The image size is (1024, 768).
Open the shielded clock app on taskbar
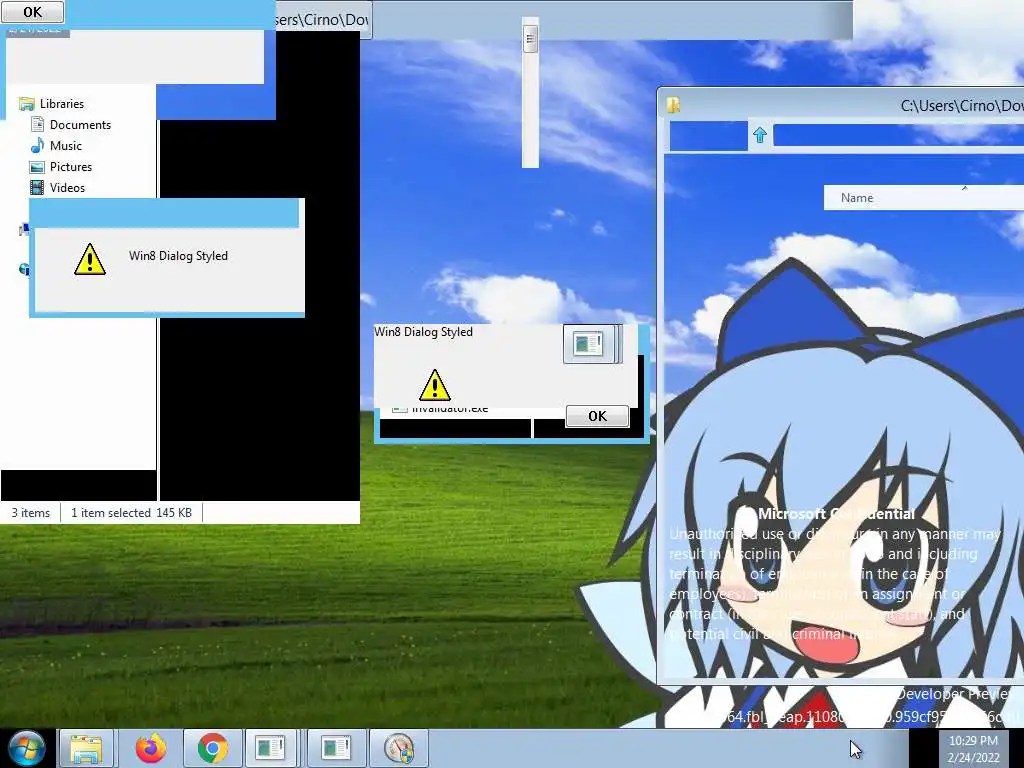point(399,748)
